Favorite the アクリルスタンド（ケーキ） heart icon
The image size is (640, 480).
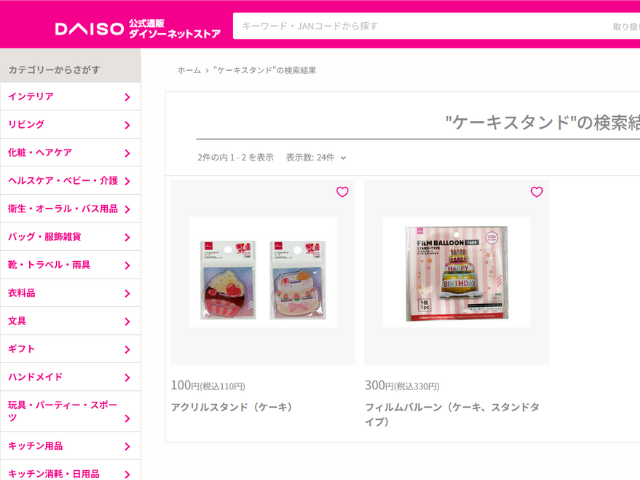[342, 192]
